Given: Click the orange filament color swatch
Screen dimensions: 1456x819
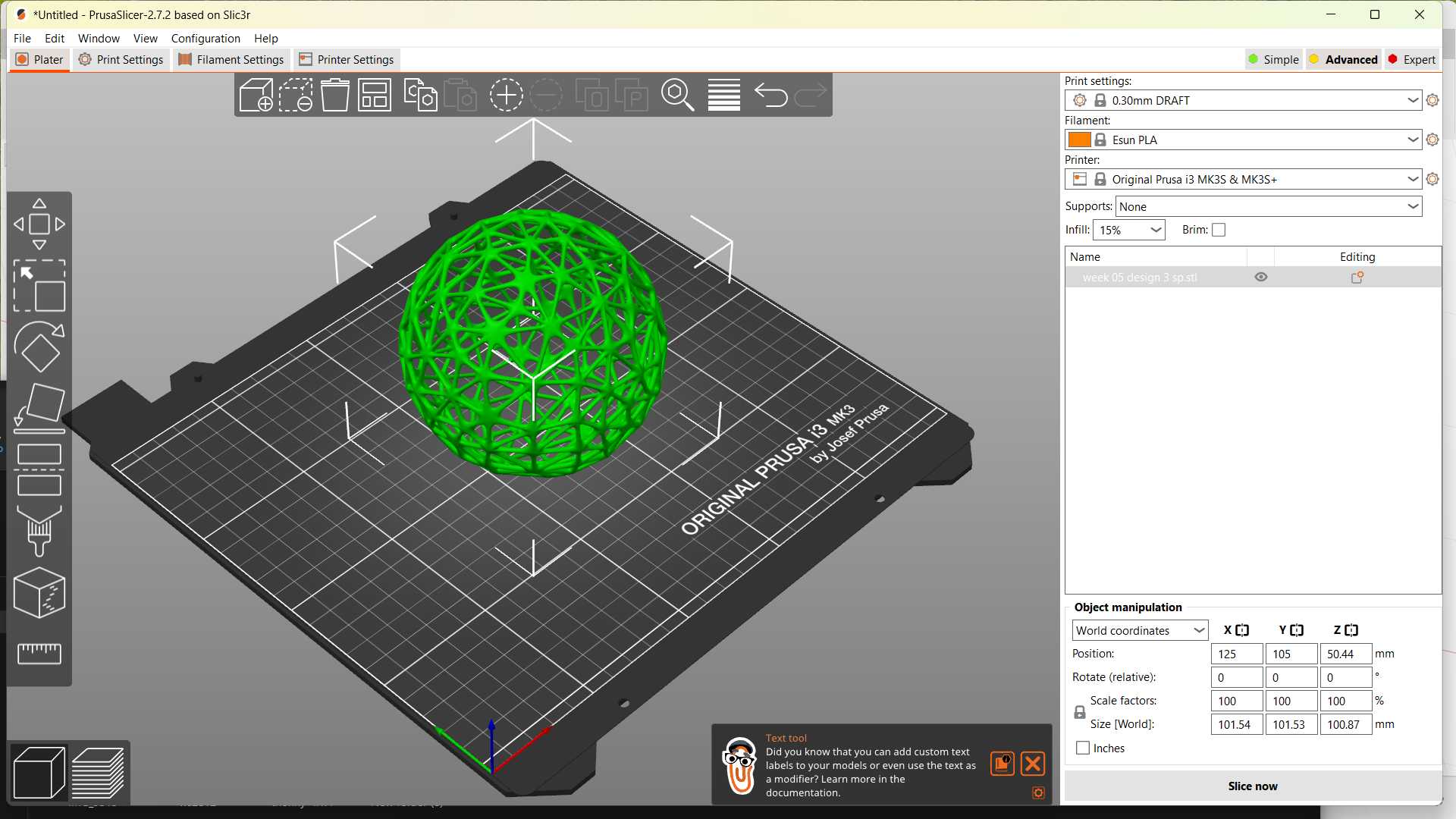Looking at the screenshot, I should [x=1079, y=140].
